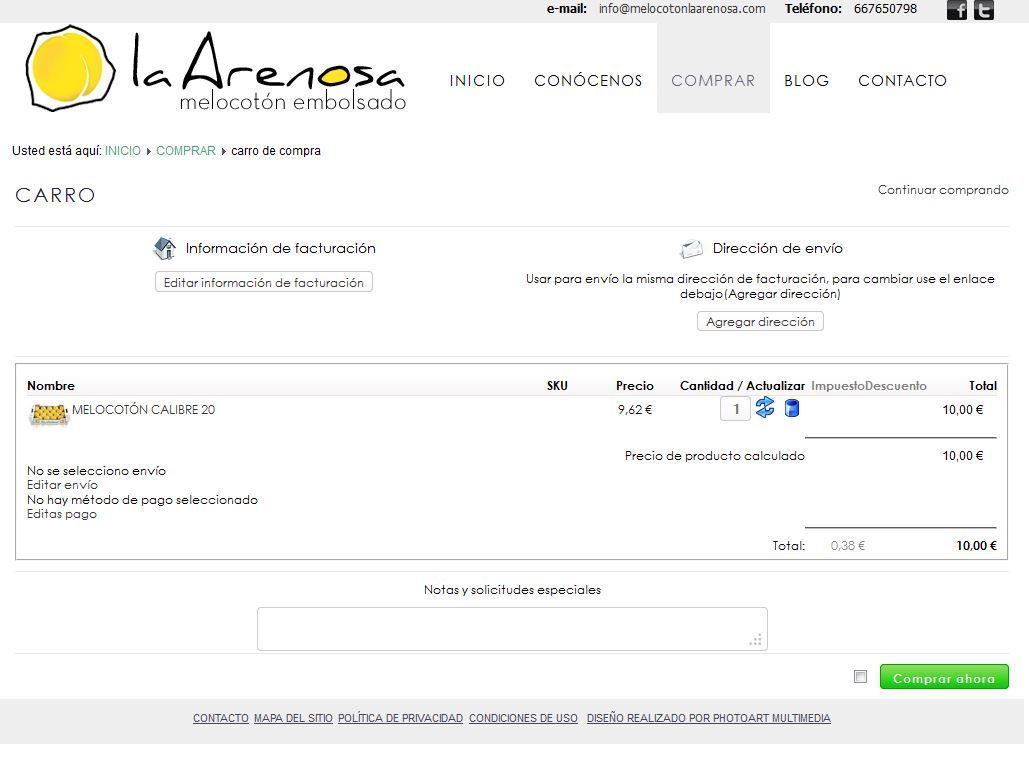Open footer MAPA DEL SITIO link

[x=293, y=718]
